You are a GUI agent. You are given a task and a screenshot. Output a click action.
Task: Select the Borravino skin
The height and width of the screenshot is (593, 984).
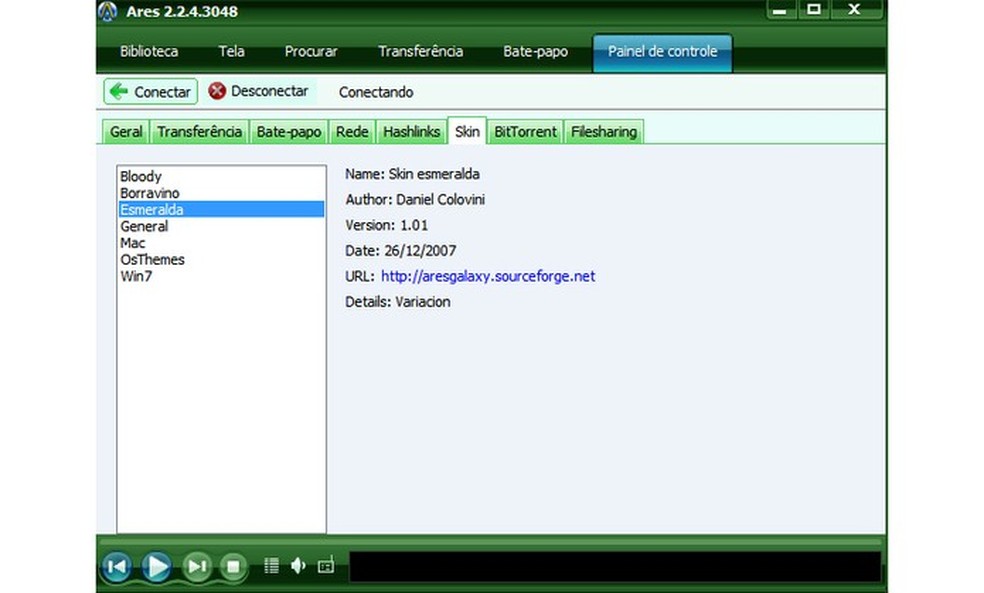(x=222, y=193)
